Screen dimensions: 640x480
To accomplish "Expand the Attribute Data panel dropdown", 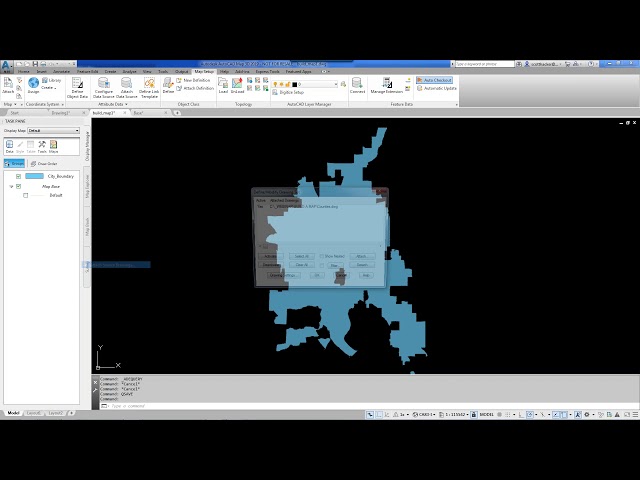I will 126,104.
